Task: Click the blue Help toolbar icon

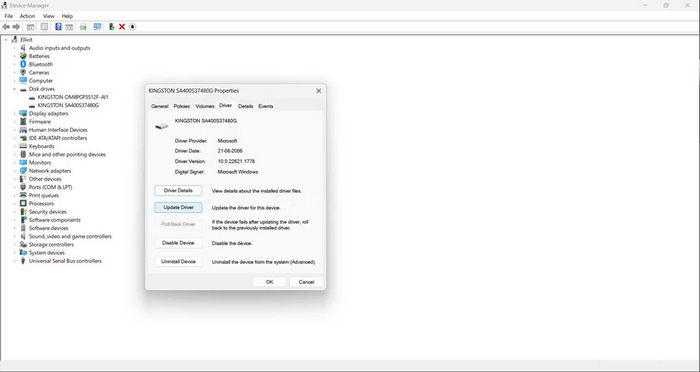Action: pyautogui.click(x=58, y=27)
